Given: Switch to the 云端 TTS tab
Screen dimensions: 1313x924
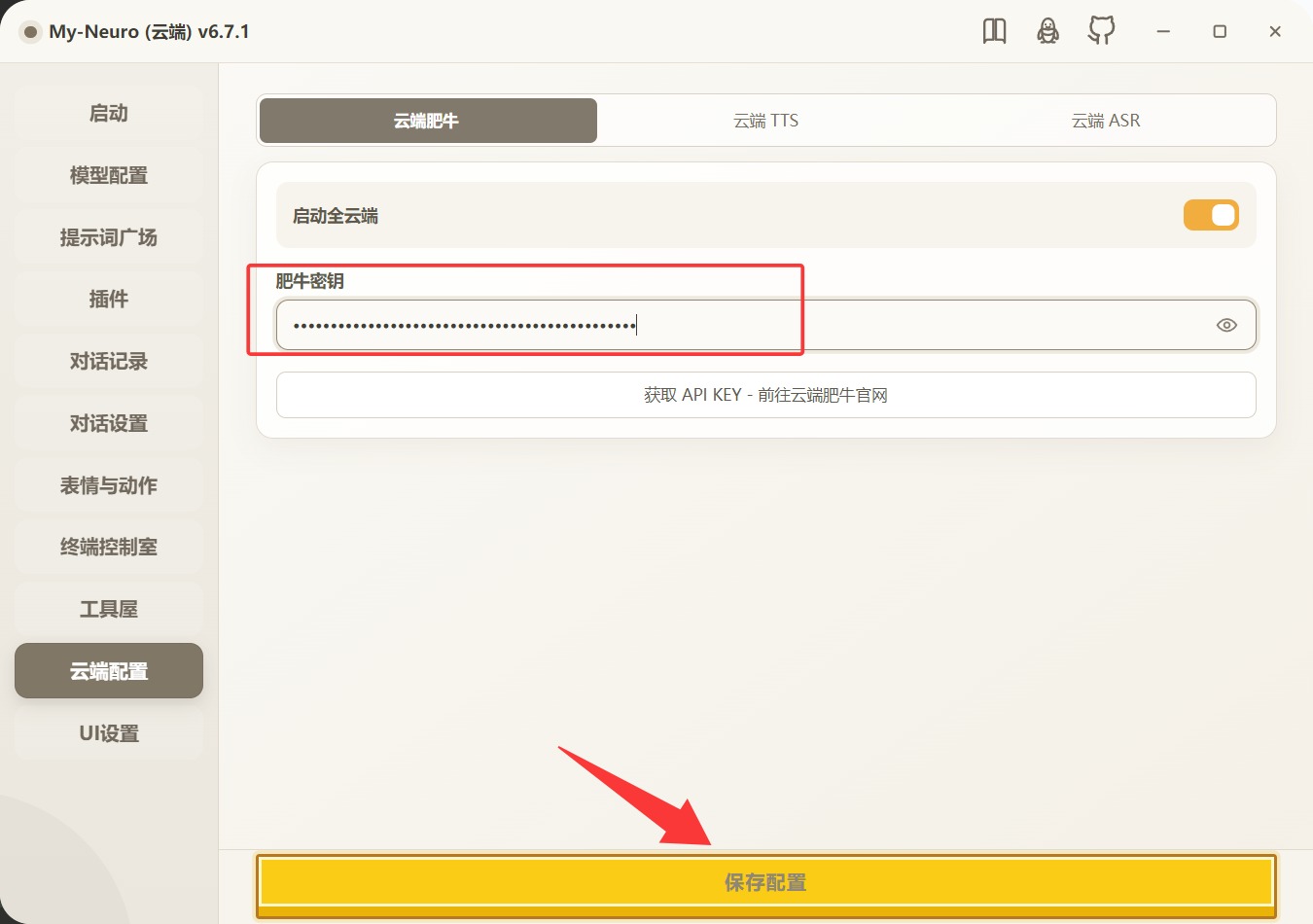Looking at the screenshot, I should [766, 121].
